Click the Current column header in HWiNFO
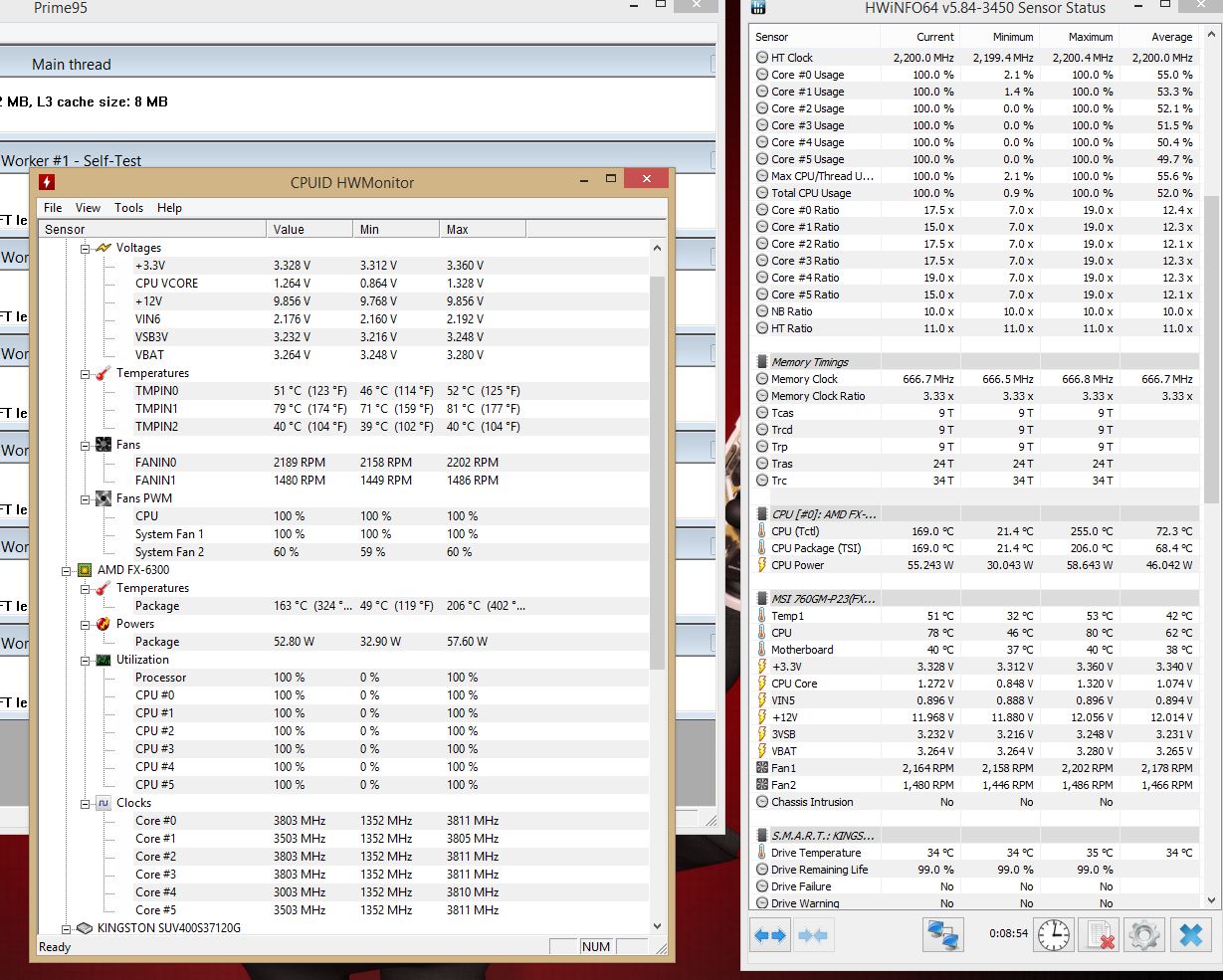Screen dimensions: 1223x980 pos(919,37)
